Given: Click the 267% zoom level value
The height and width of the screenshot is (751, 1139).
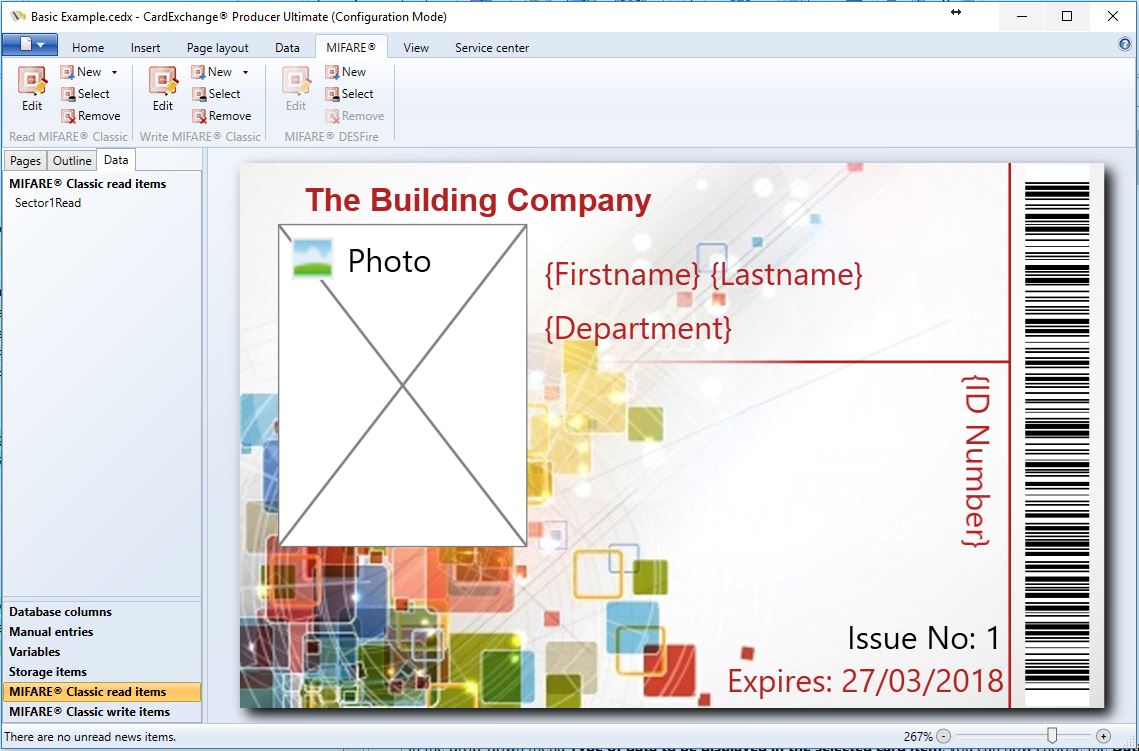Looking at the screenshot, I should coord(918,736).
